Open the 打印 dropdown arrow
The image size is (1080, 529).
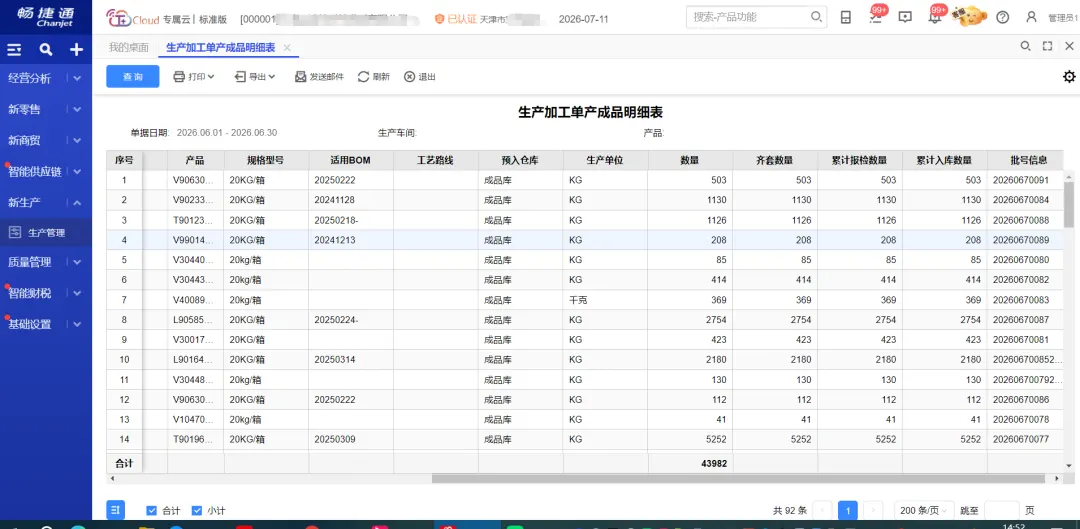pos(211,76)
